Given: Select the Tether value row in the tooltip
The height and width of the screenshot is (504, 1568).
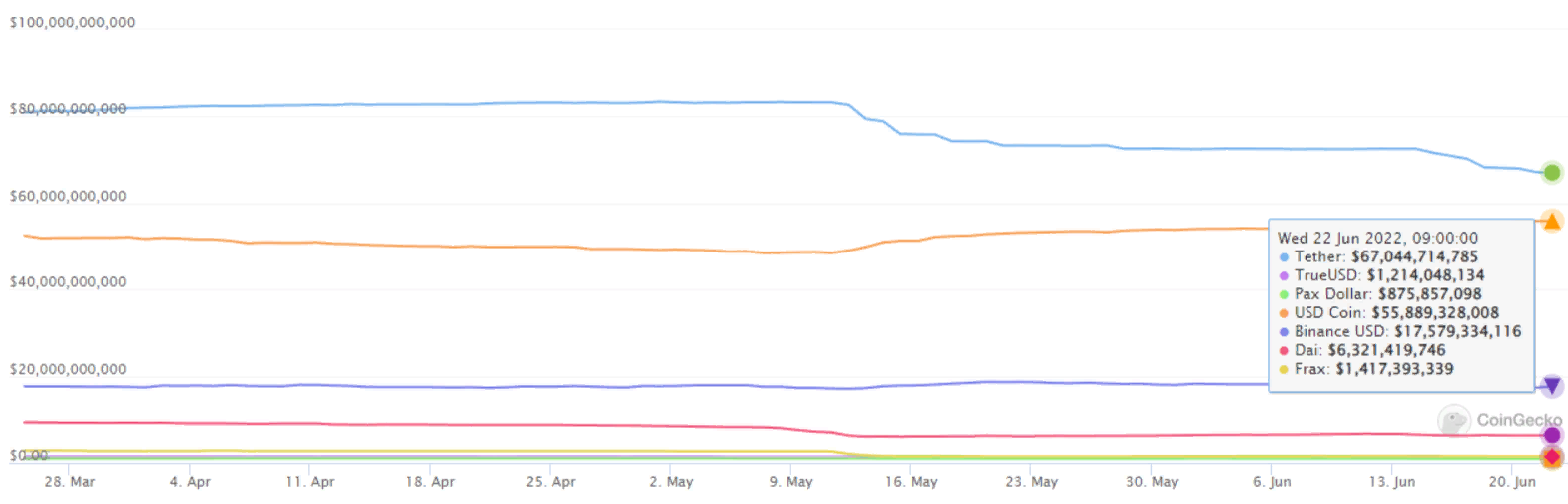Looking at the screenshot, I should [1385, 256].
